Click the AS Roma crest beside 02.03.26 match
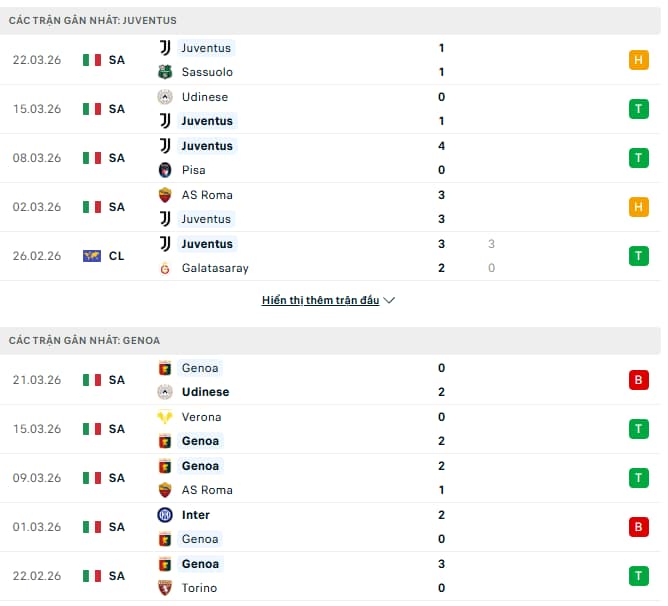Viewport: 668px width, 606px height. 165,195
